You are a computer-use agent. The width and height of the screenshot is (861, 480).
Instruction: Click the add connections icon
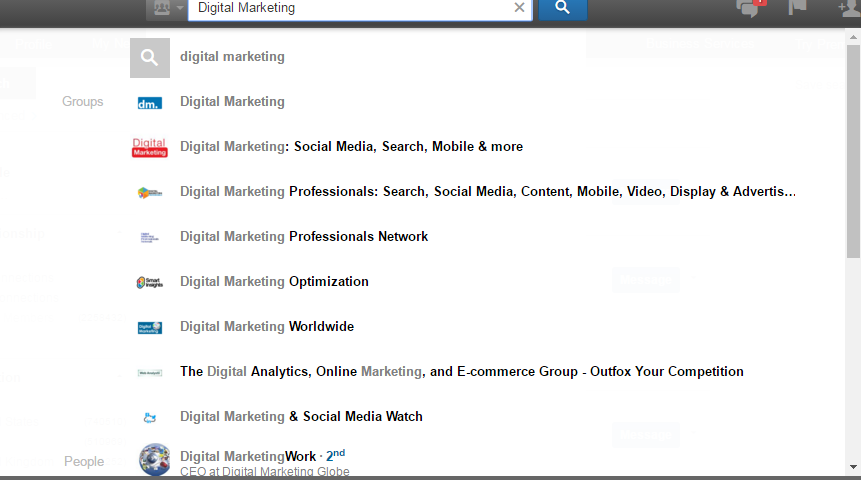point(848,8)
